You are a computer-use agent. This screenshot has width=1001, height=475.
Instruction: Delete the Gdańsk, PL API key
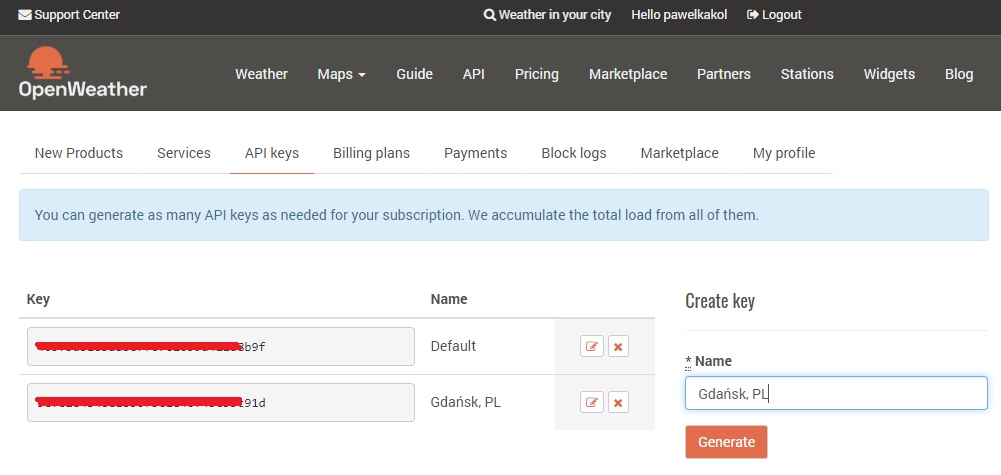click(x=618, y=402)
